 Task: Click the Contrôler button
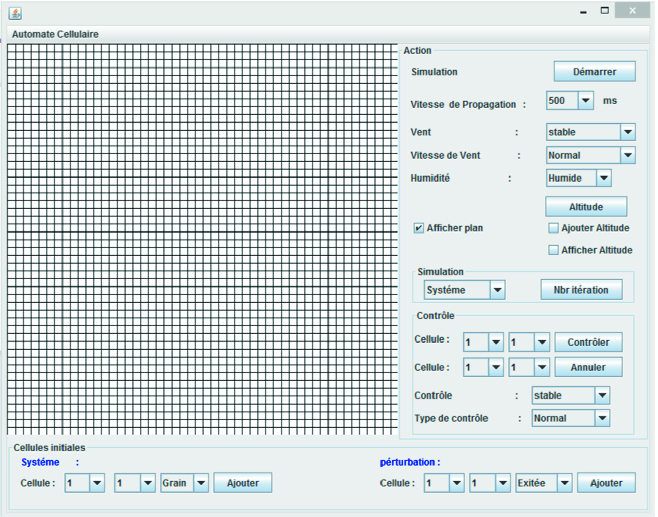click(588, 342)
